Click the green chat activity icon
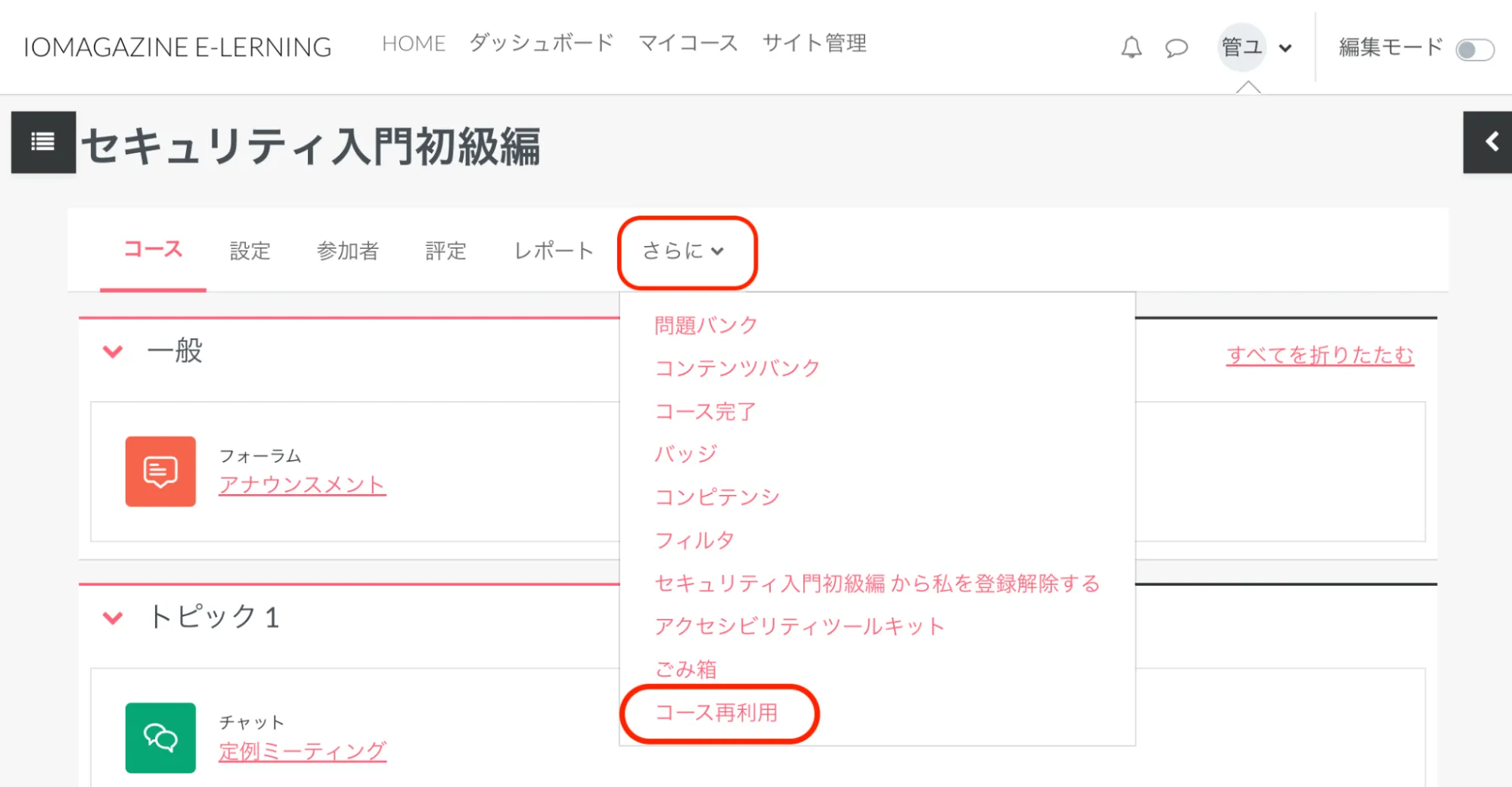 [x=160, y=738]
